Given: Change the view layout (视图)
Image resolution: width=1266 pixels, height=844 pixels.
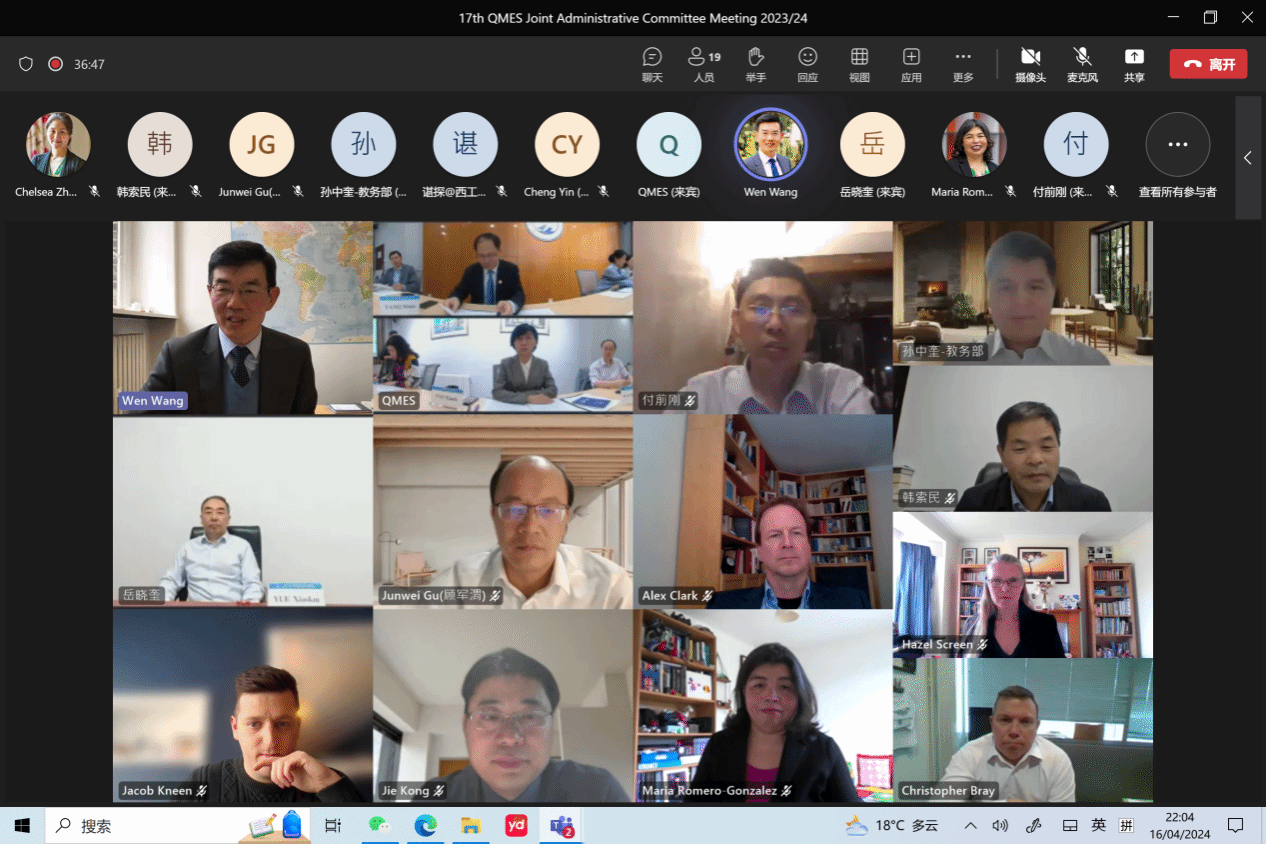Looking at the screenshot, I should (x=859, y=64).
